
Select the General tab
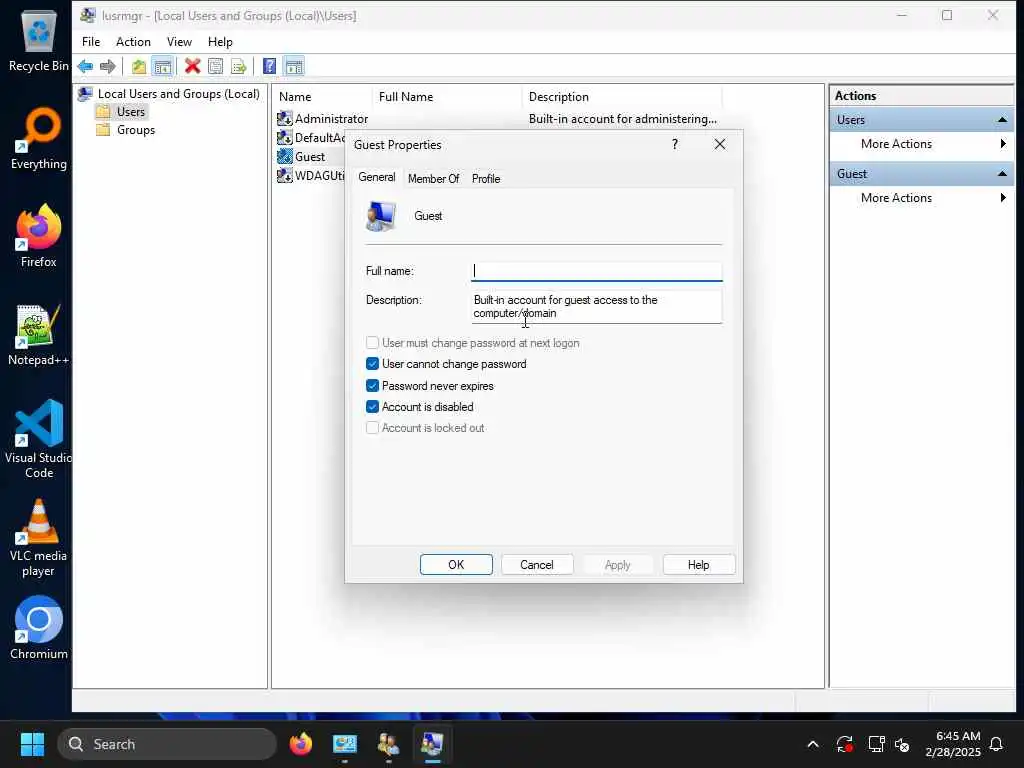(x=377, y=177)
